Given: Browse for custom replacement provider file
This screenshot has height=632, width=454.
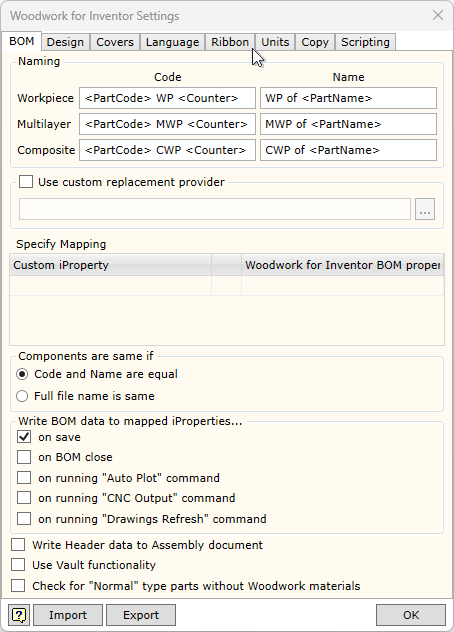Looking at the screenshot, I should tap(425, 209).
